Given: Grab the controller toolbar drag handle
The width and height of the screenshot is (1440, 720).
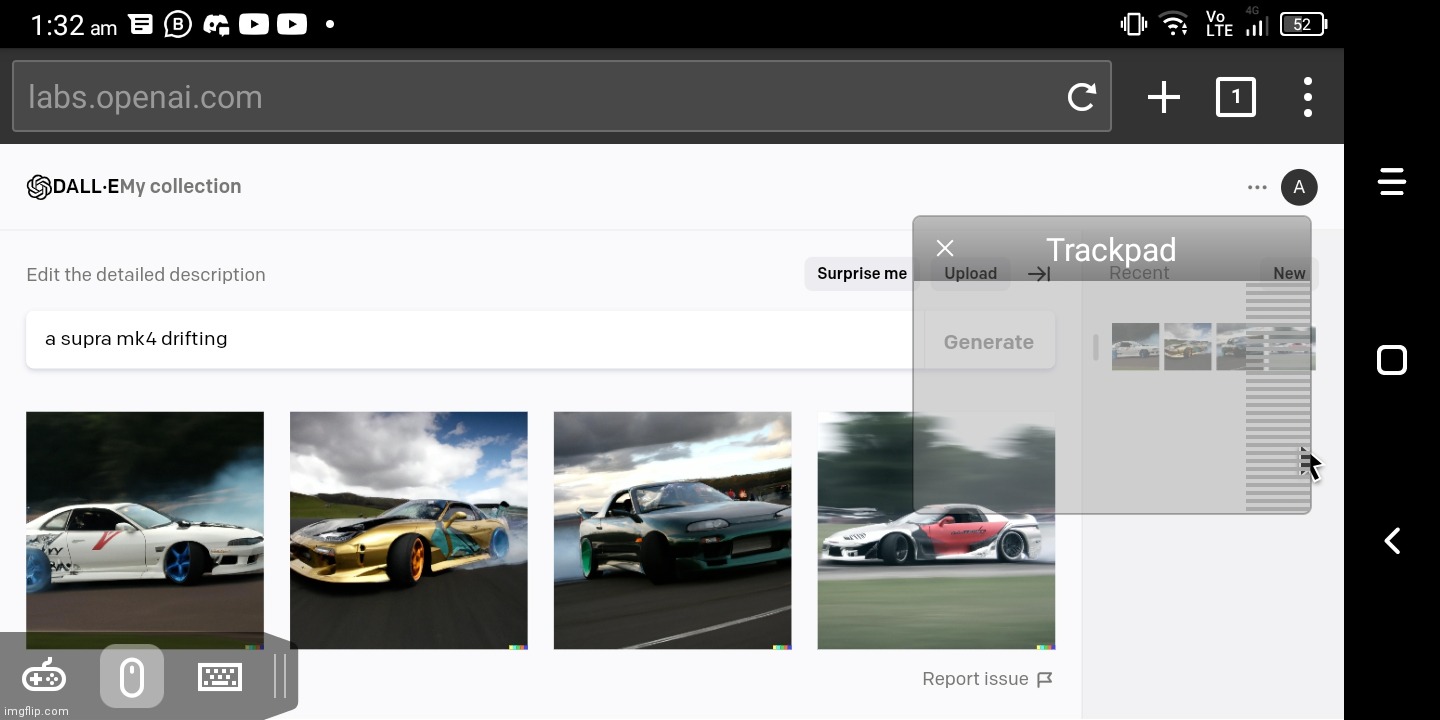Looking at the screenshot, I should (x=280, y=676).
